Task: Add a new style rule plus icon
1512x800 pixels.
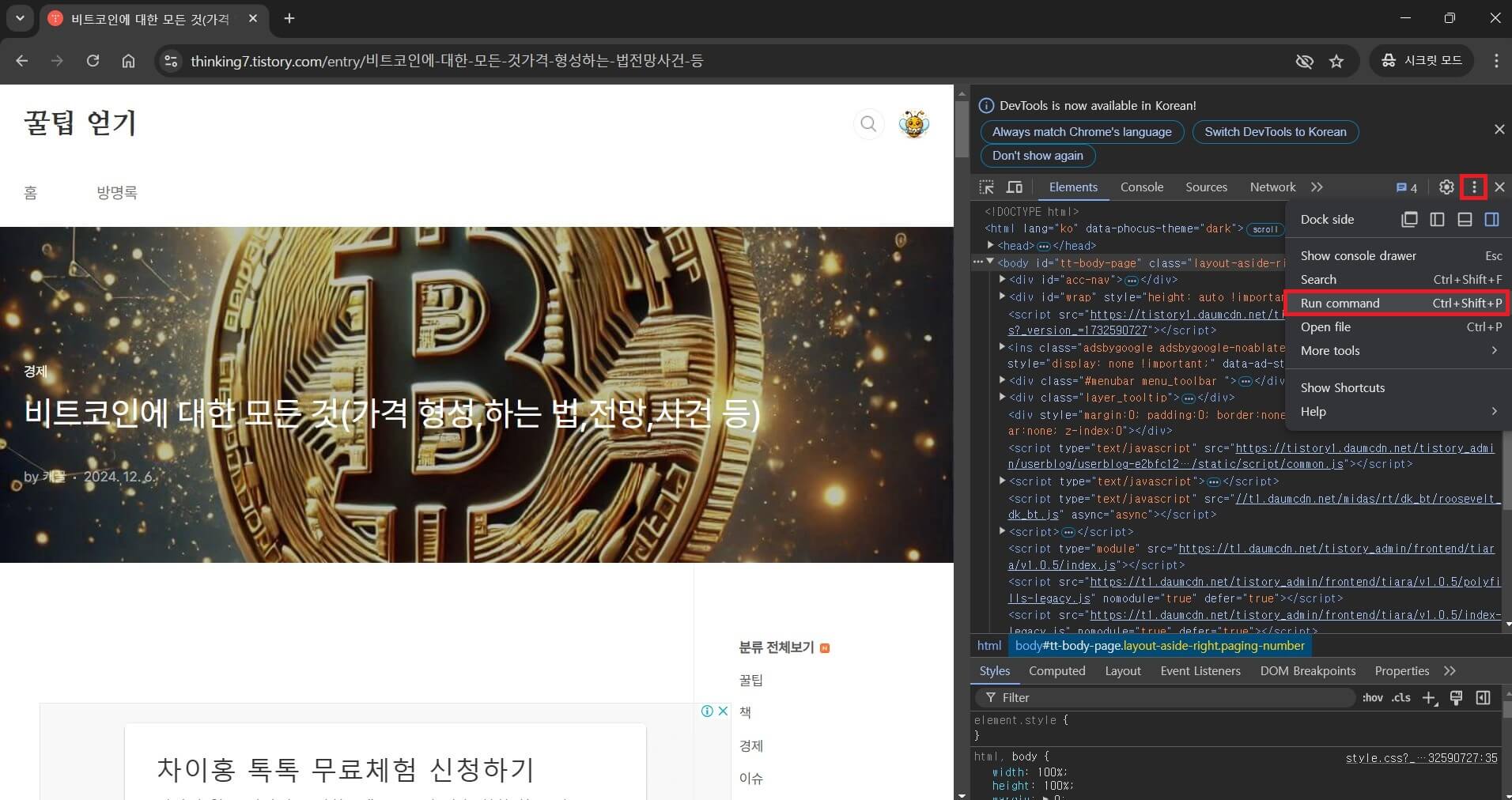Action: (x=1430, y=698)
